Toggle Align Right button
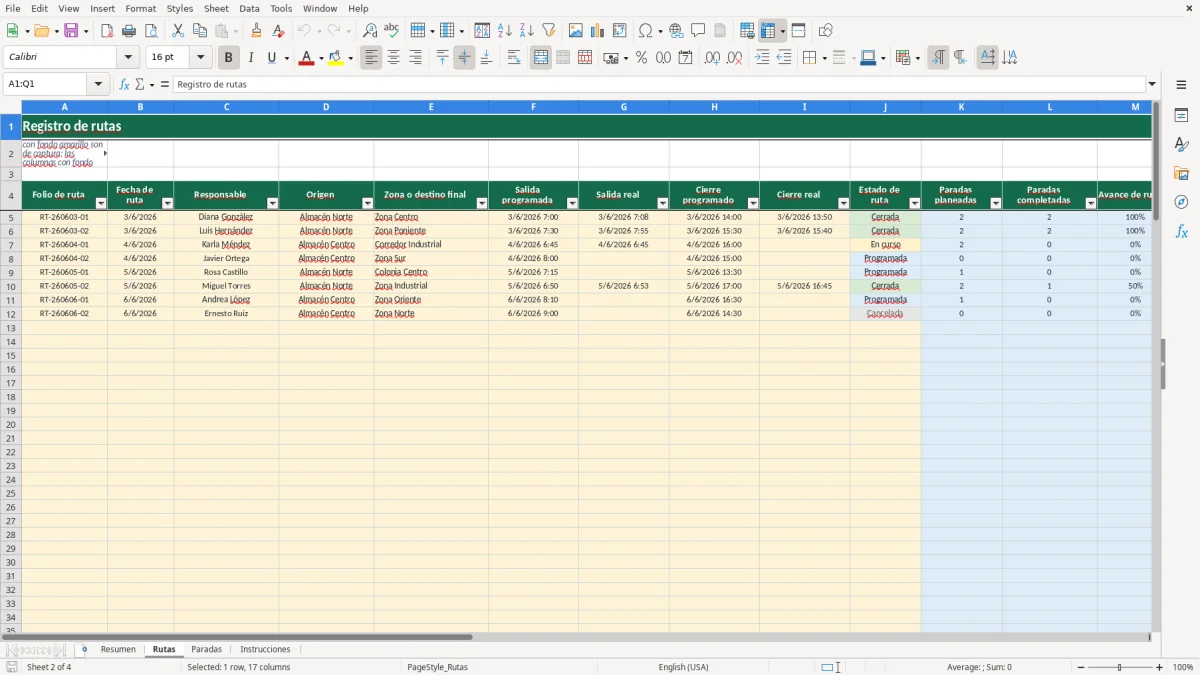The height and width of the screenshot is (675, 1200). click(x=416, y=58)
